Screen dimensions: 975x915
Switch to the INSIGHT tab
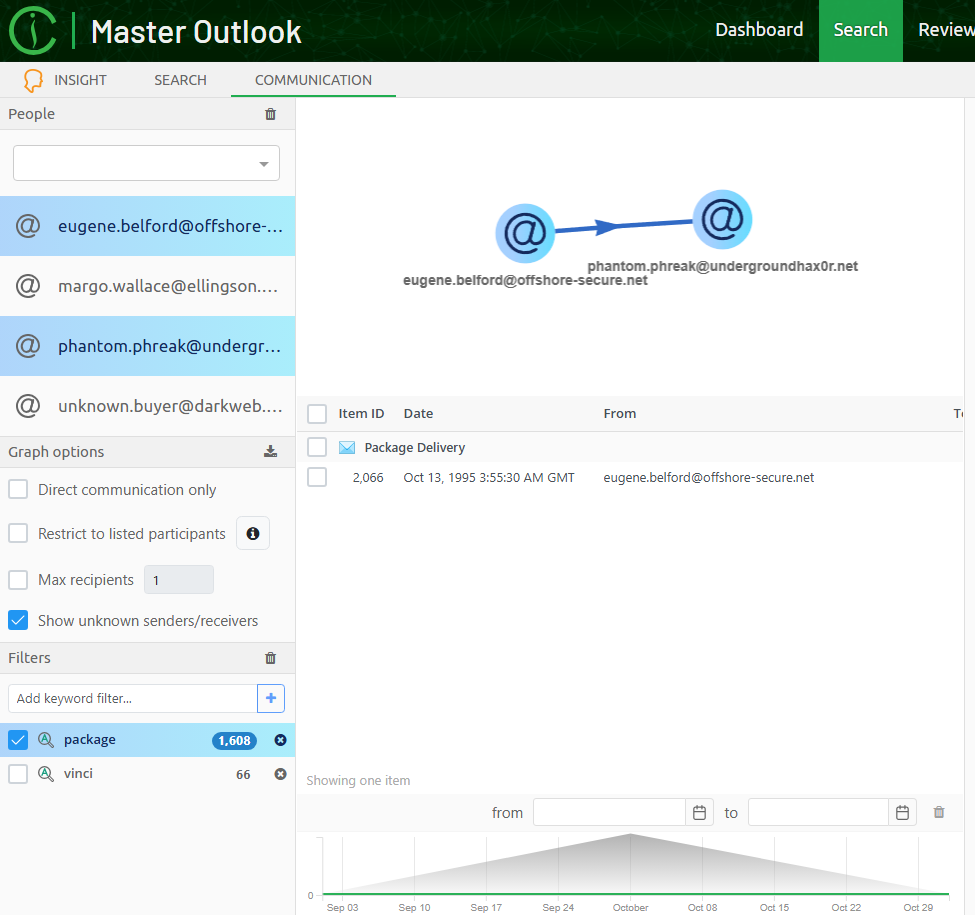click(x=66, y=80)
